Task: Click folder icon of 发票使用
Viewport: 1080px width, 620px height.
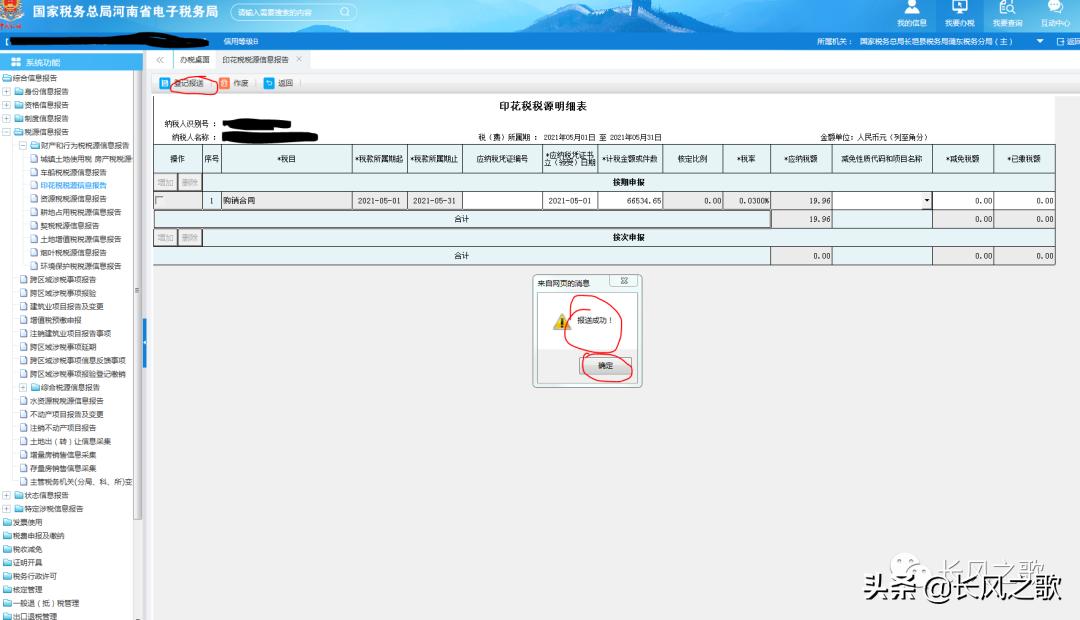Action: tap(8, 522)
